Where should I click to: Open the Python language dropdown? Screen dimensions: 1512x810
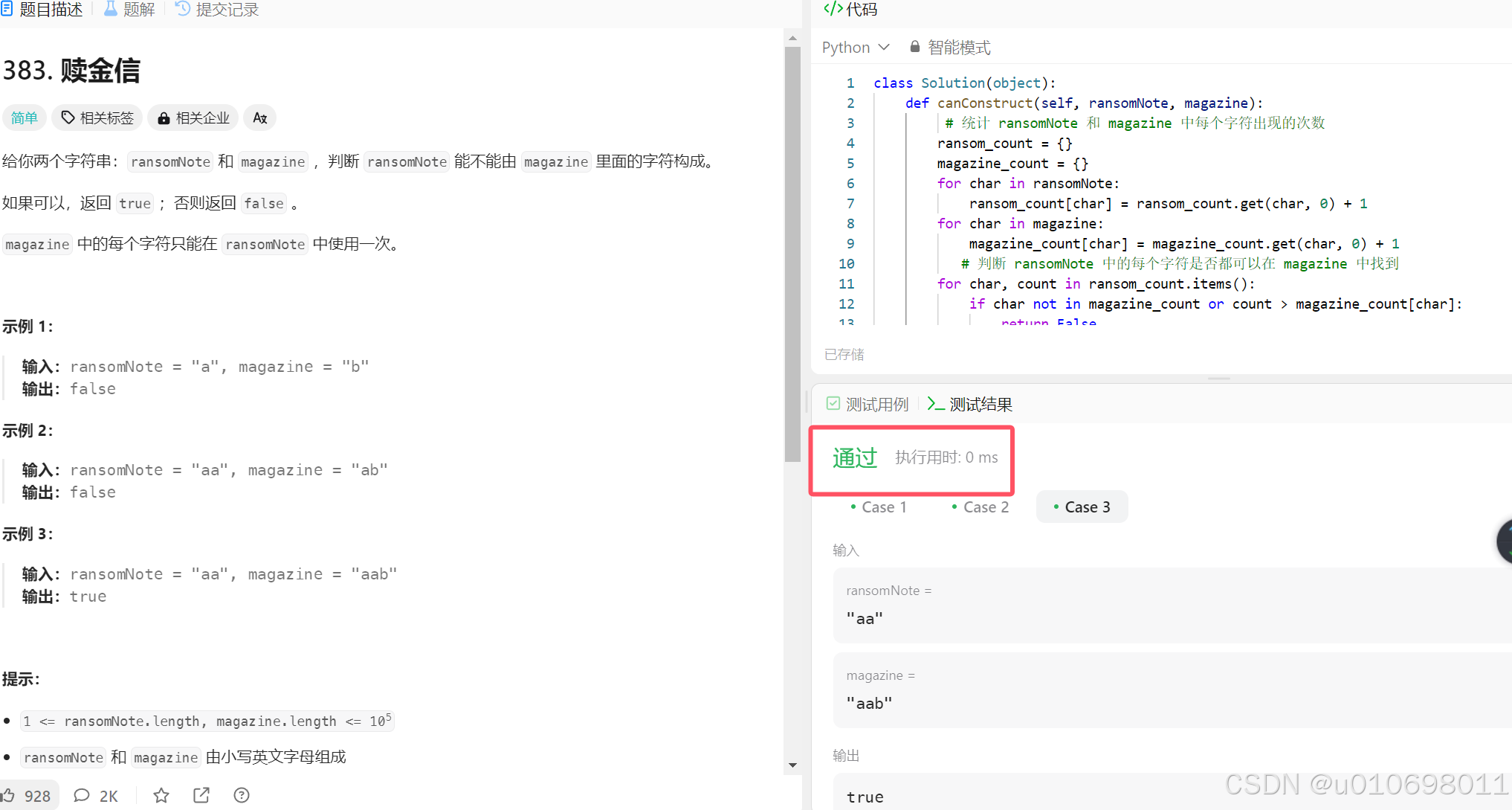click(x=856, y=47)
